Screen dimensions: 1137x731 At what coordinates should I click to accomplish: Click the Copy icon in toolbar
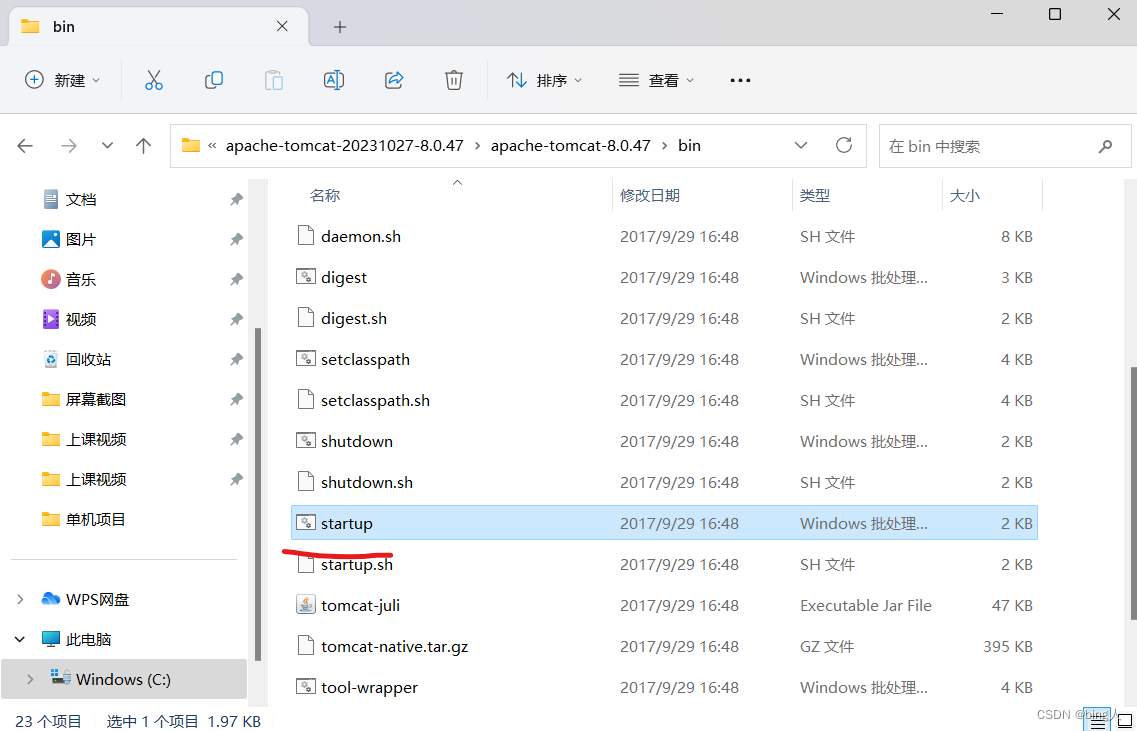(214, 80)
